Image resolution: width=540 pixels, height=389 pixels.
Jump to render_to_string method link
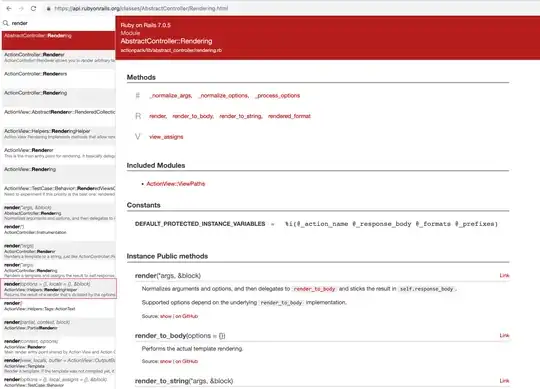coord(241,116)
